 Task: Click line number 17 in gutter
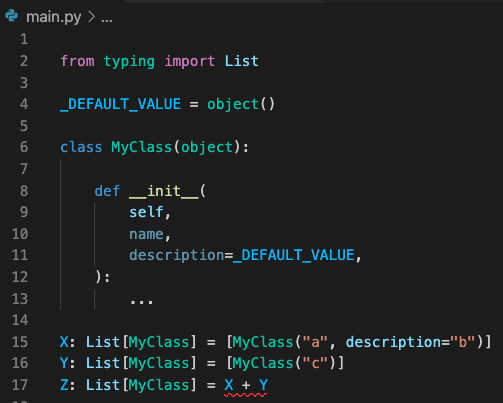(20, 385)
